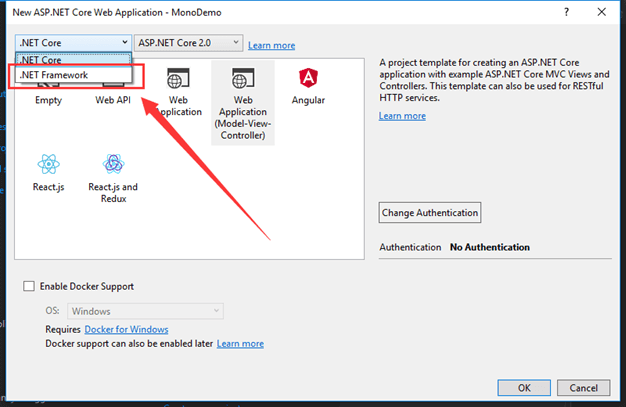Click the Change Authentication button
The width and height of the screenshot is (626, 407).
pyautogui.click(x=430, y=212)
